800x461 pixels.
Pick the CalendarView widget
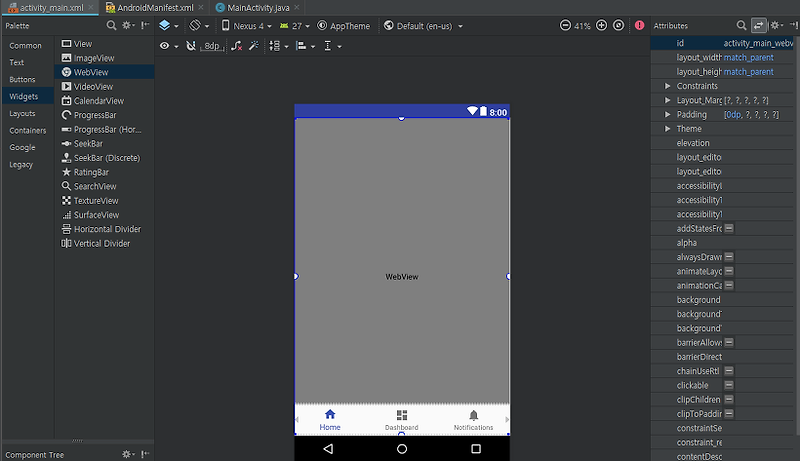click(x=104, y=101)
